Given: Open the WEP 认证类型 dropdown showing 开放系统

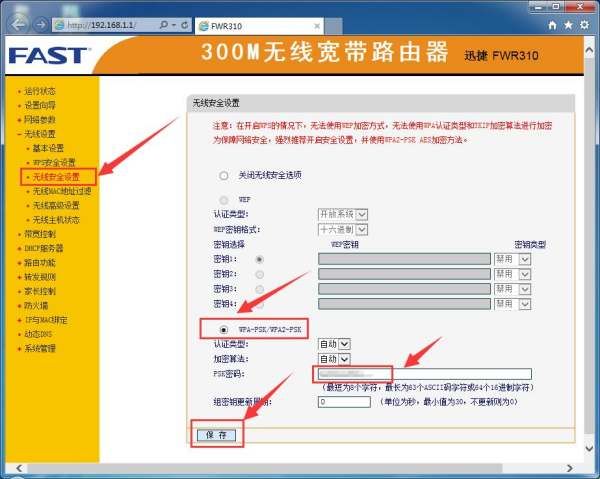Looking at the screenshot, I should (343, 214).
